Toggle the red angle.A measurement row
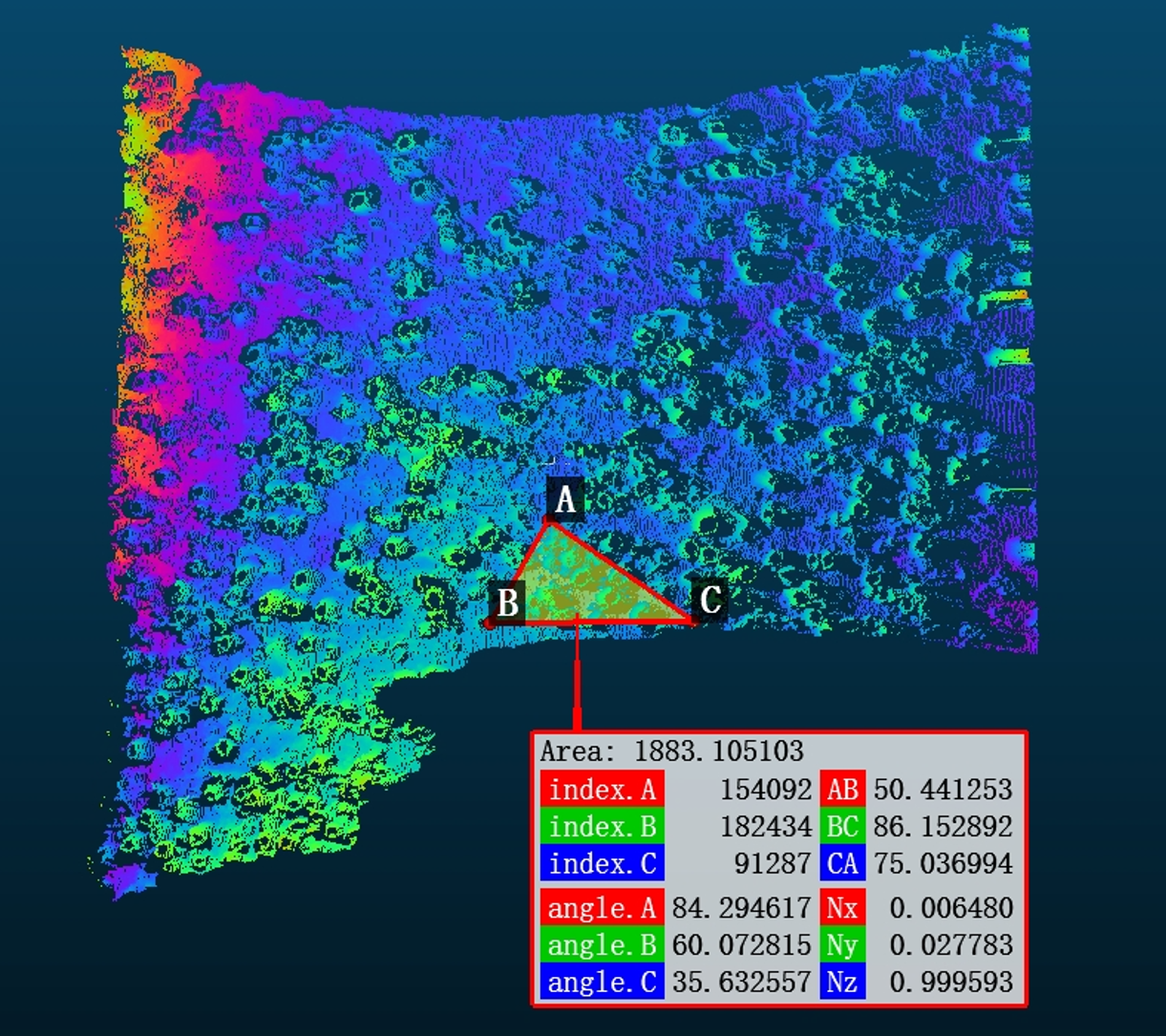The height and width of the screenshot is (1036, 1166). point(602,908)
